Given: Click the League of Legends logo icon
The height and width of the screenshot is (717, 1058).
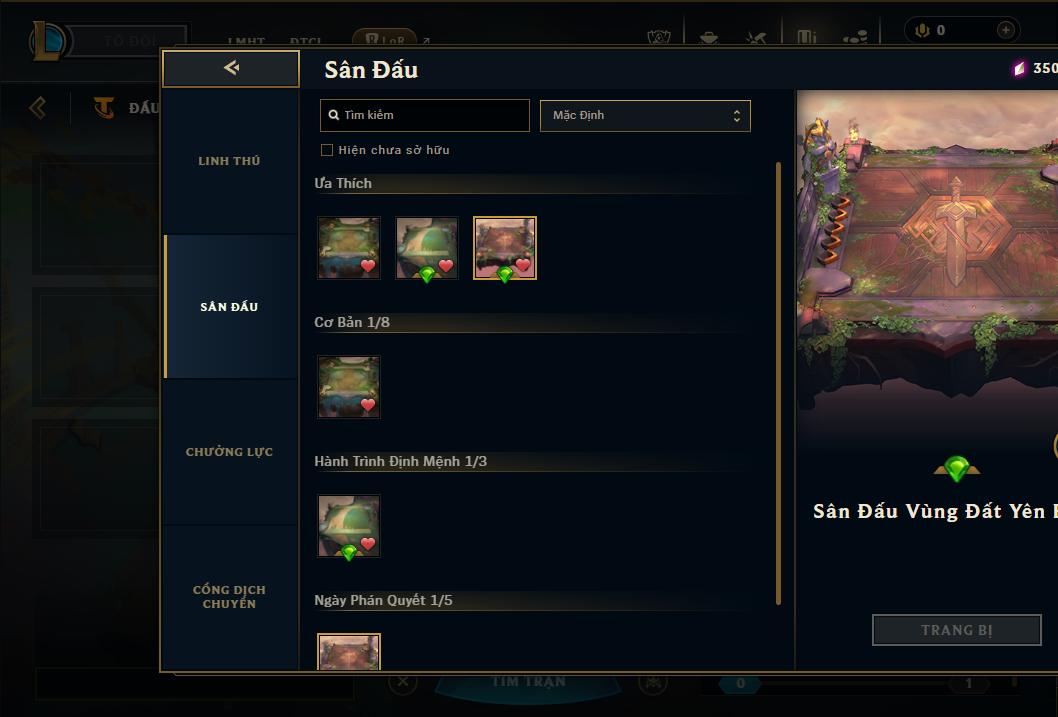Looking at the screenshot, I should point(48,40).
